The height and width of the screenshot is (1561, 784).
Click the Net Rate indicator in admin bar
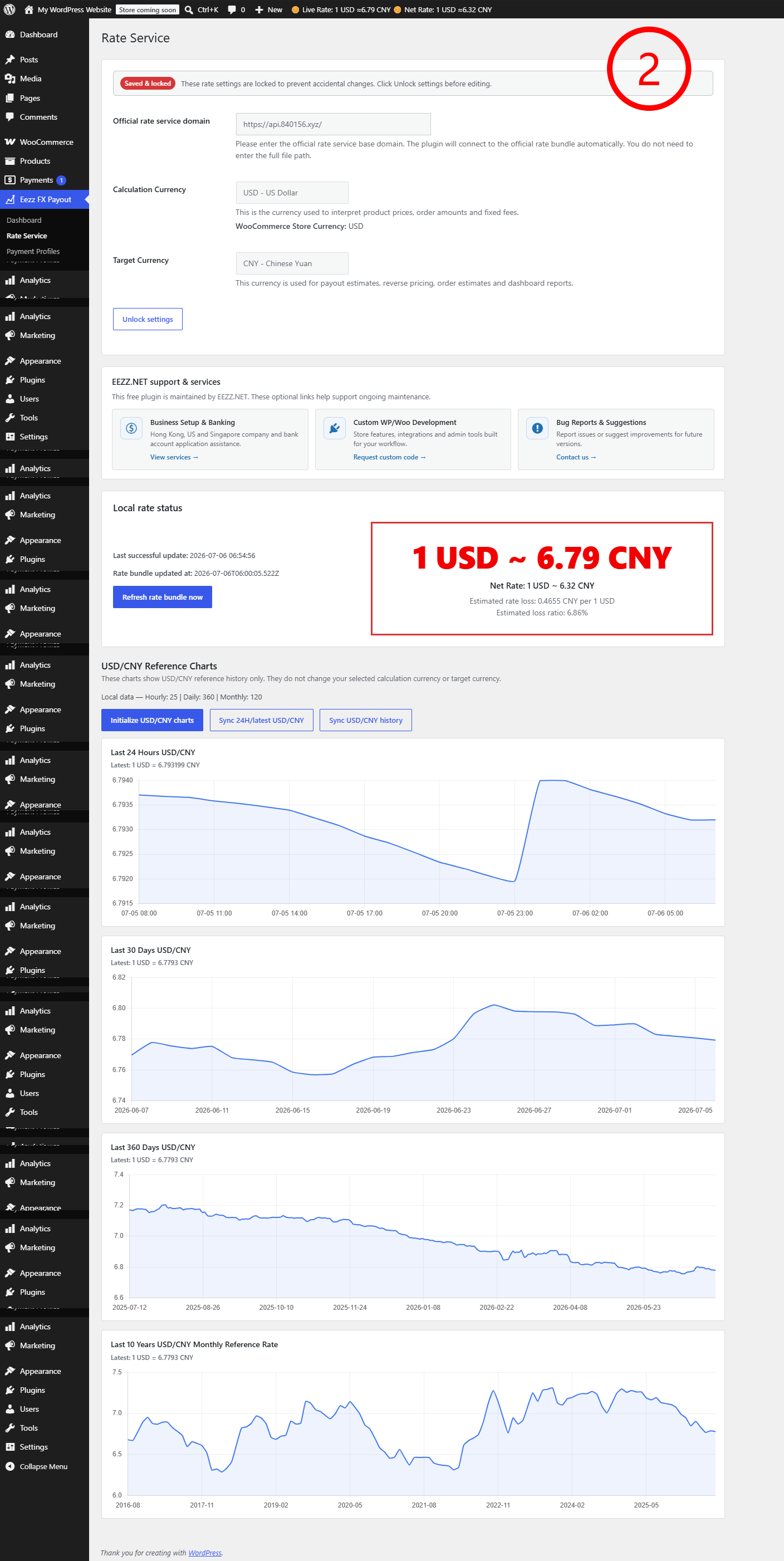443,9
